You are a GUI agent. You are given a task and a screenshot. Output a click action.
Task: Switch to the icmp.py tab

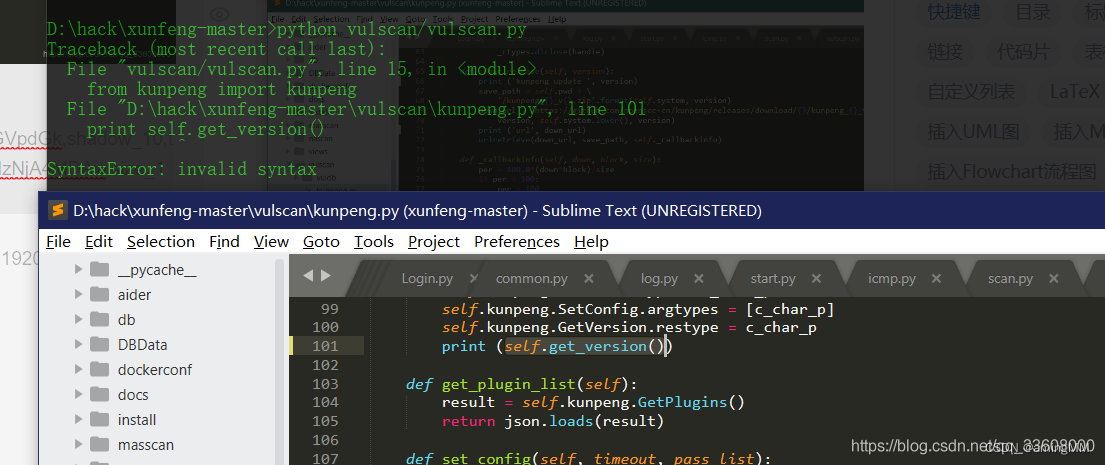tap(892, 278)
